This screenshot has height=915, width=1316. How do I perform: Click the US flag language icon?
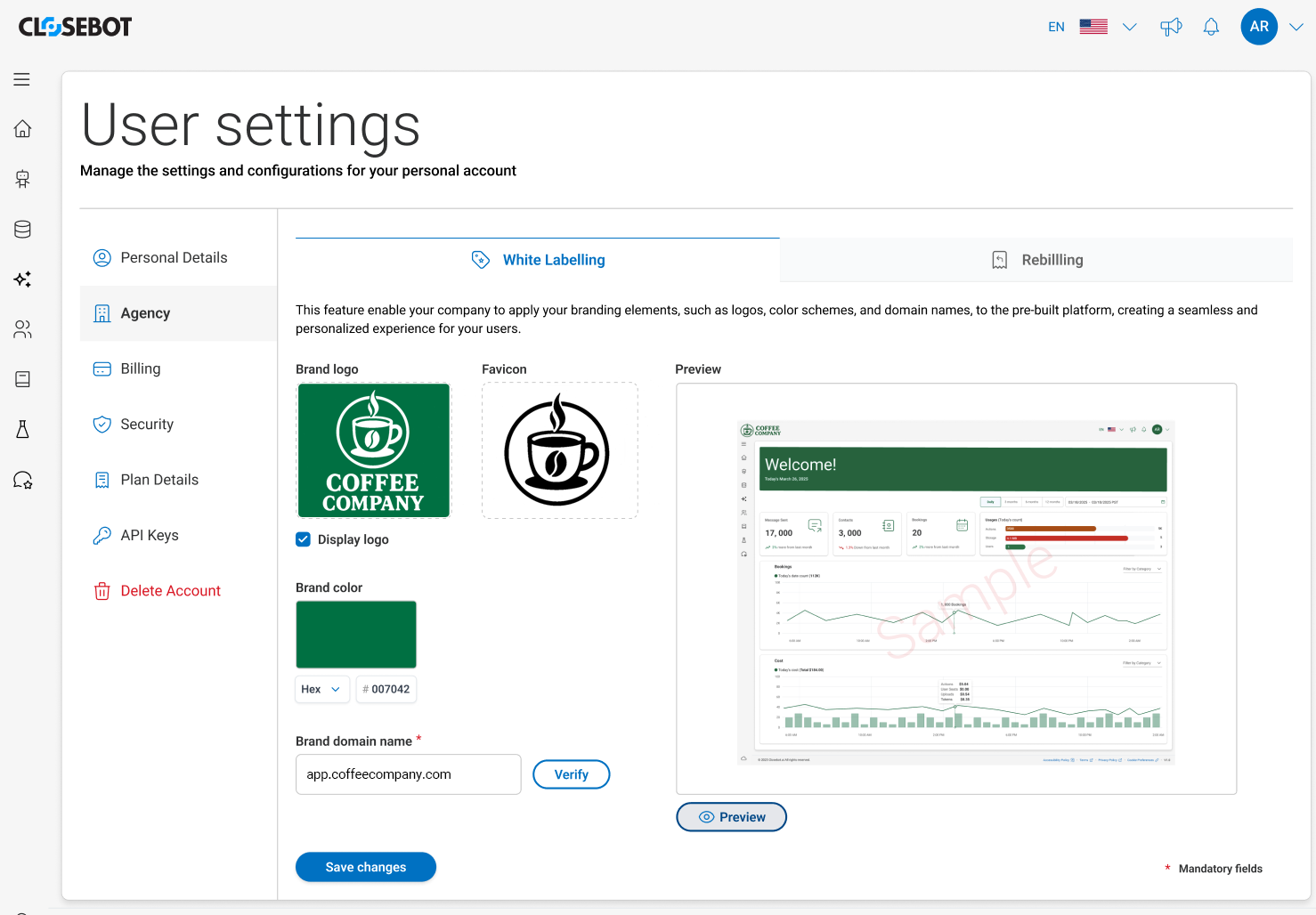(1093, 27)
